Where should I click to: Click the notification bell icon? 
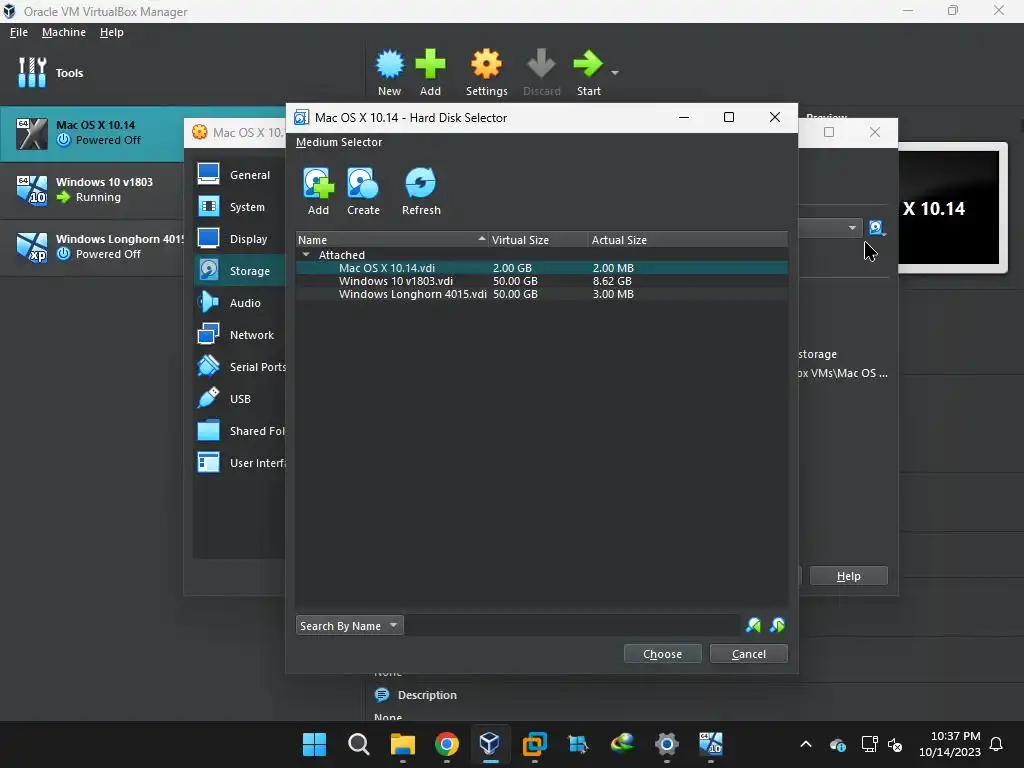(x=996, y=744)
